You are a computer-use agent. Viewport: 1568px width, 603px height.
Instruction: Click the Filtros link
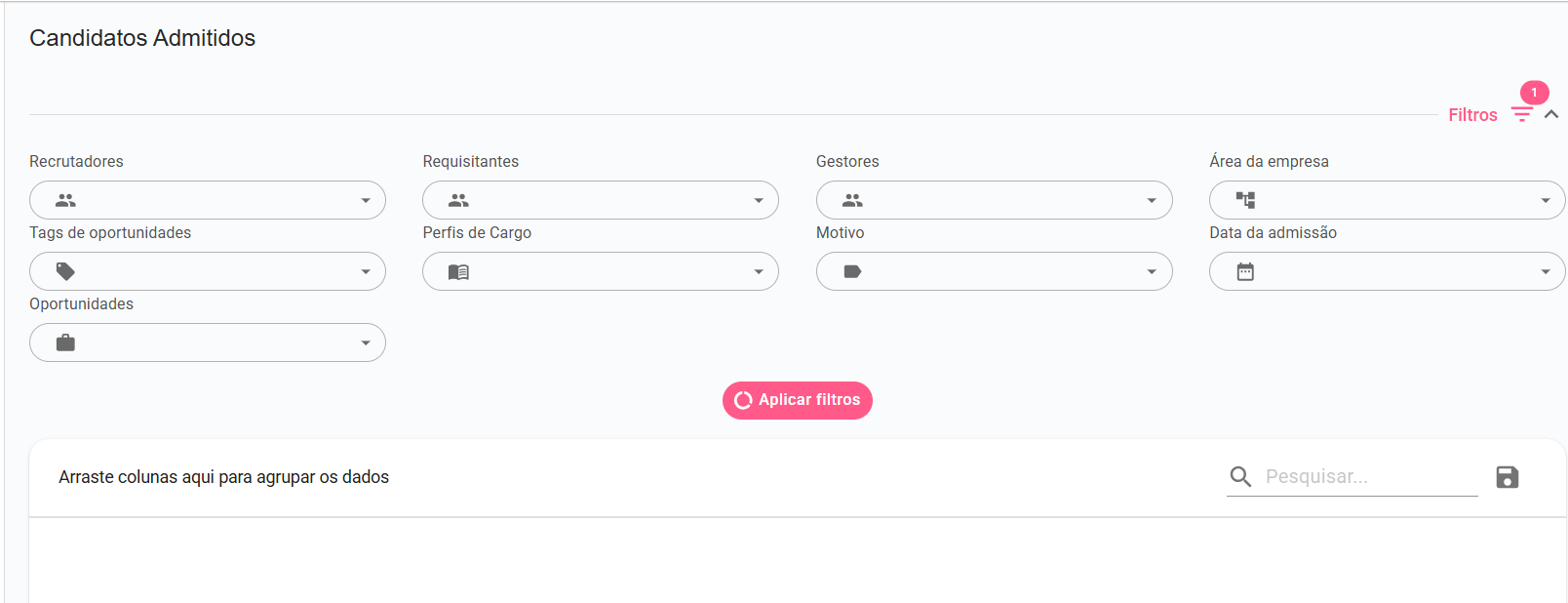1472,115
